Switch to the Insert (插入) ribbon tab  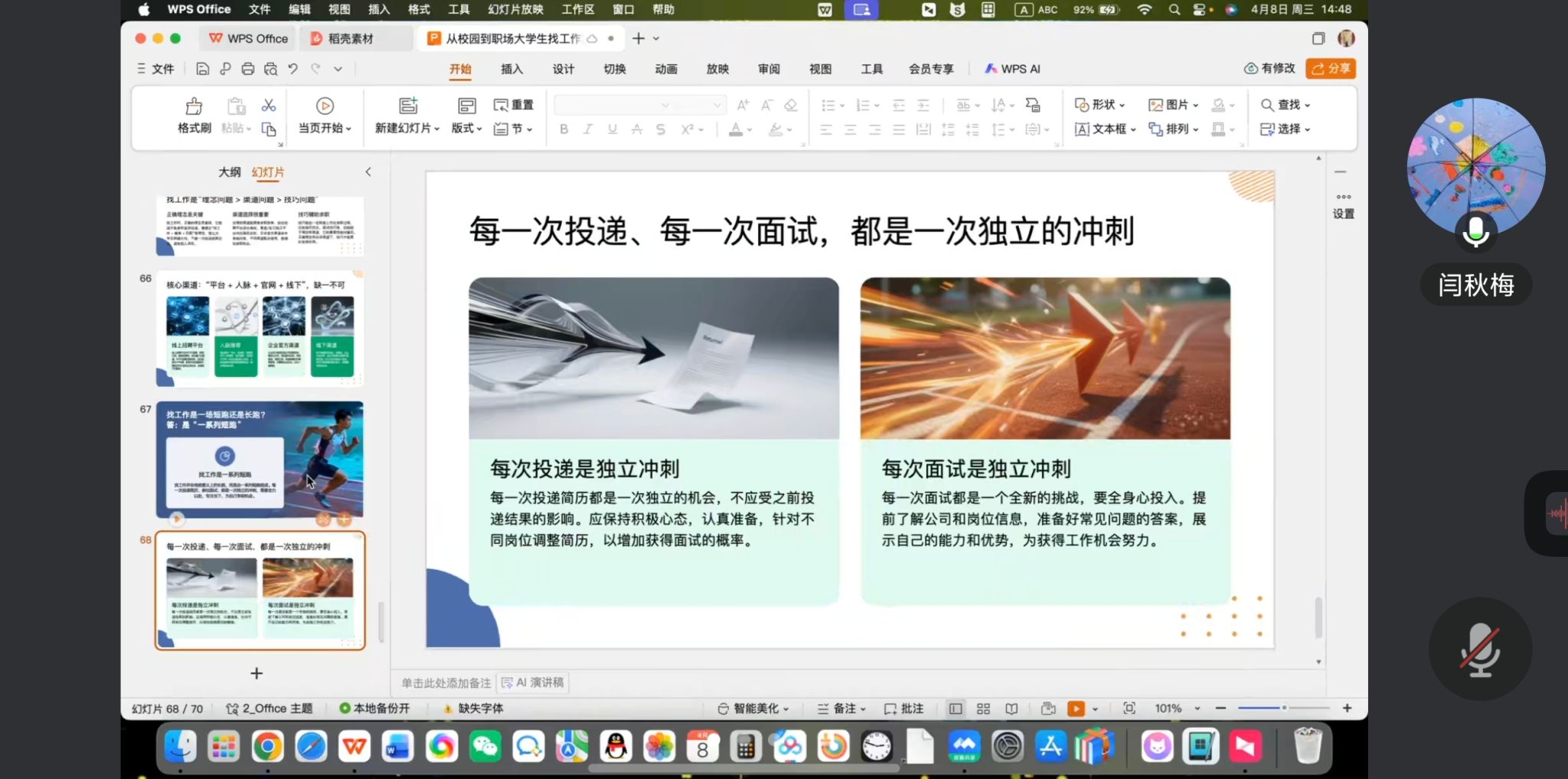(511, 69)
